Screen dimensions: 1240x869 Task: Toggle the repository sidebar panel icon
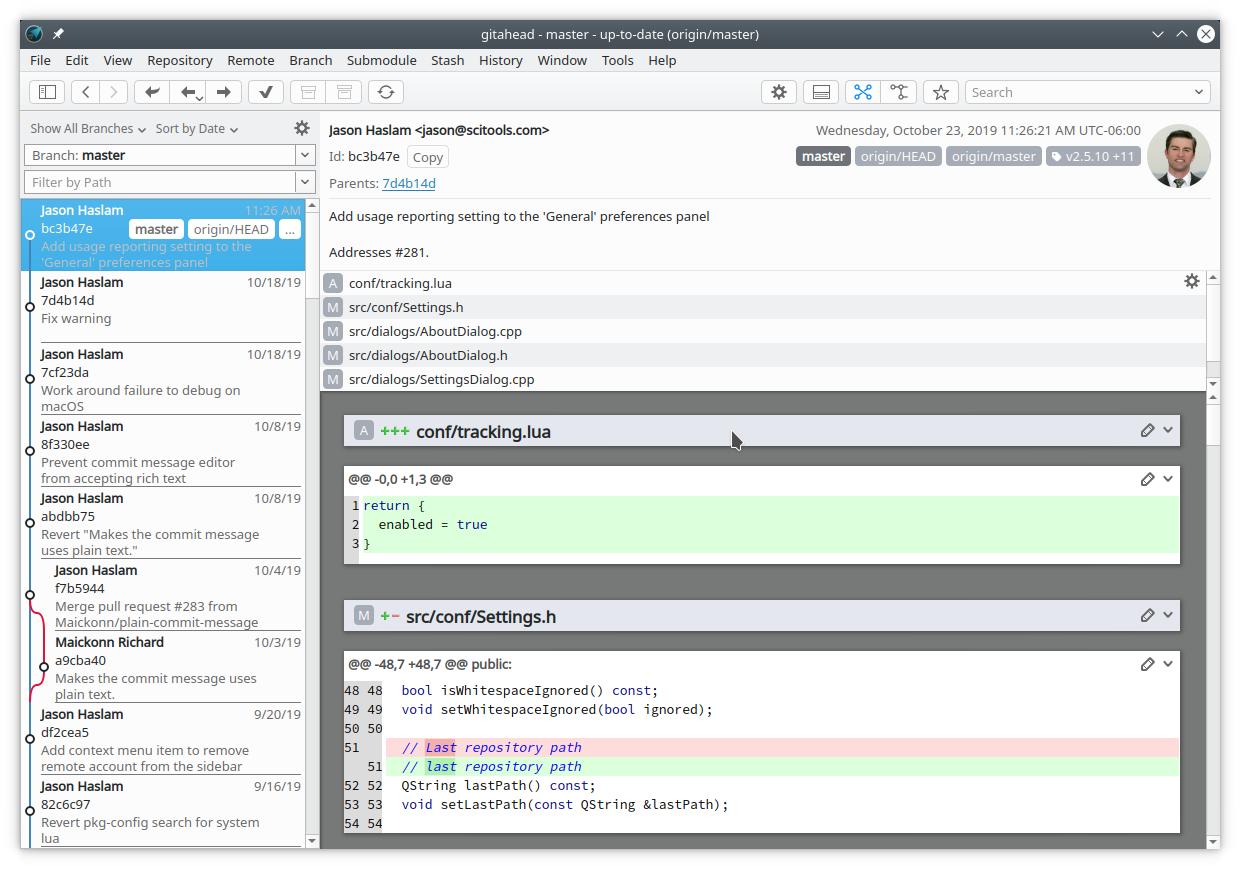(47, 91)
